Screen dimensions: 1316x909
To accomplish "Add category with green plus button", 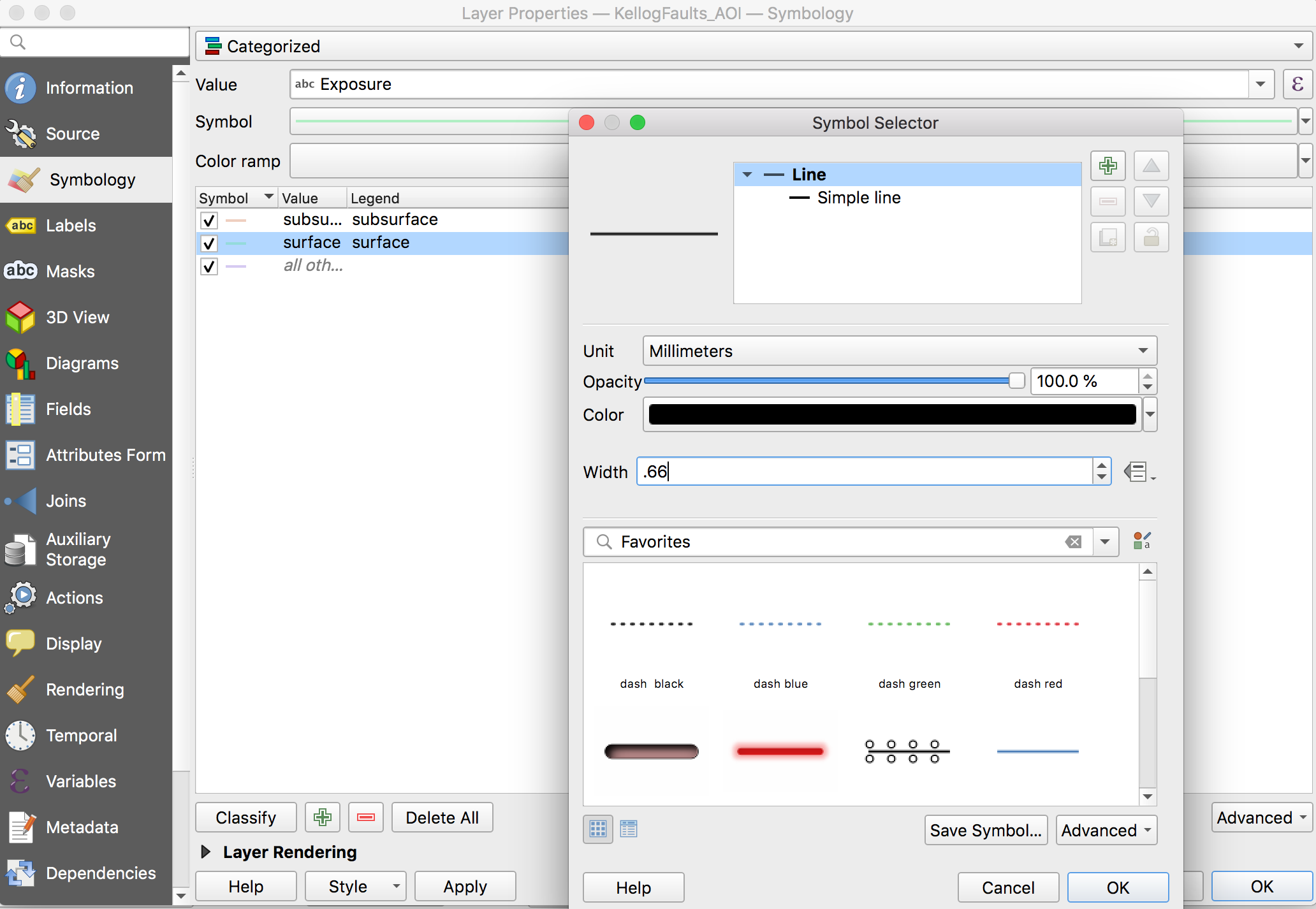I will (x=322, y=817).
